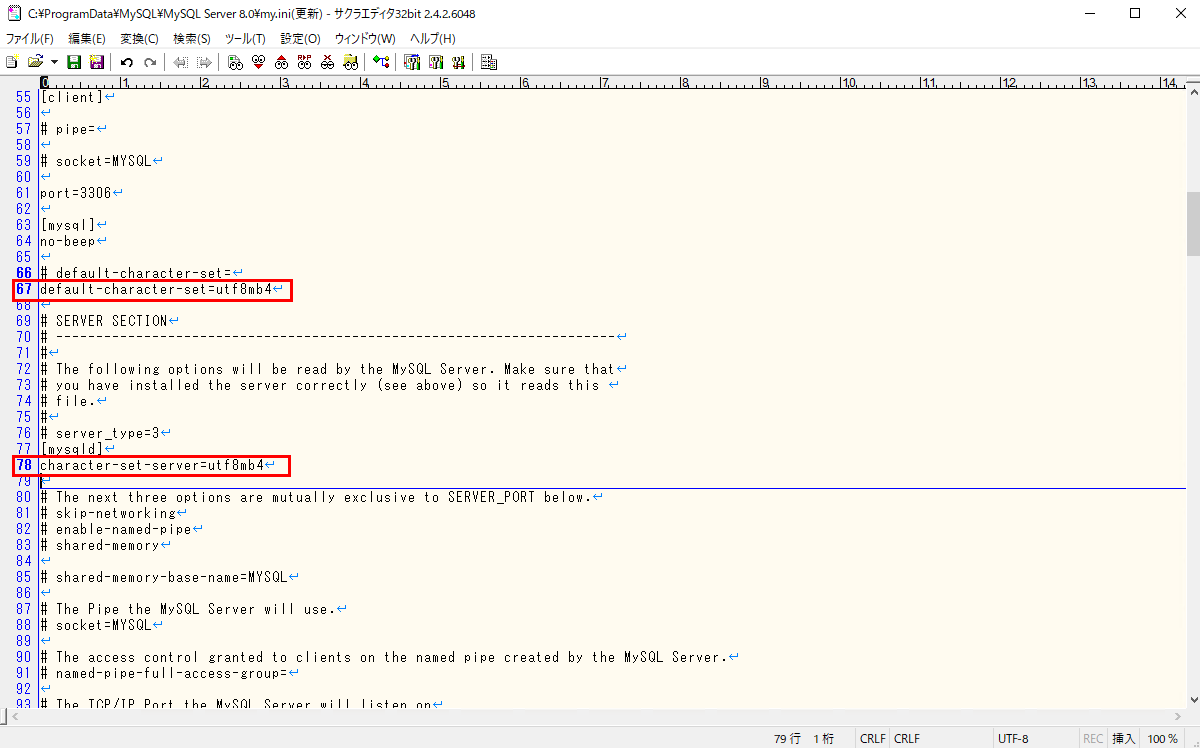The width and height of the screenshot is (1200, 748).
Task: Click the New file toolbar icon
Action: tap(12, 62)
